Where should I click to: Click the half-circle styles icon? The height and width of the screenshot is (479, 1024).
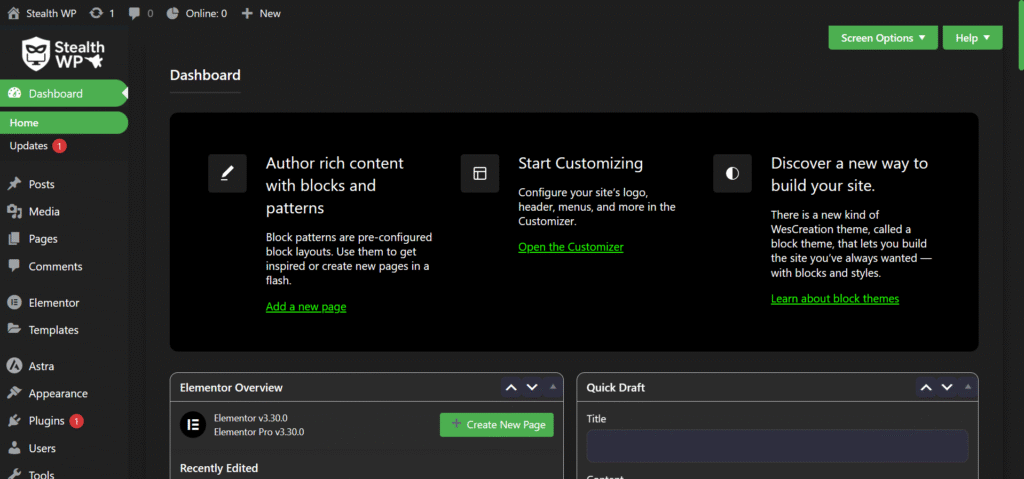point(732,173)
